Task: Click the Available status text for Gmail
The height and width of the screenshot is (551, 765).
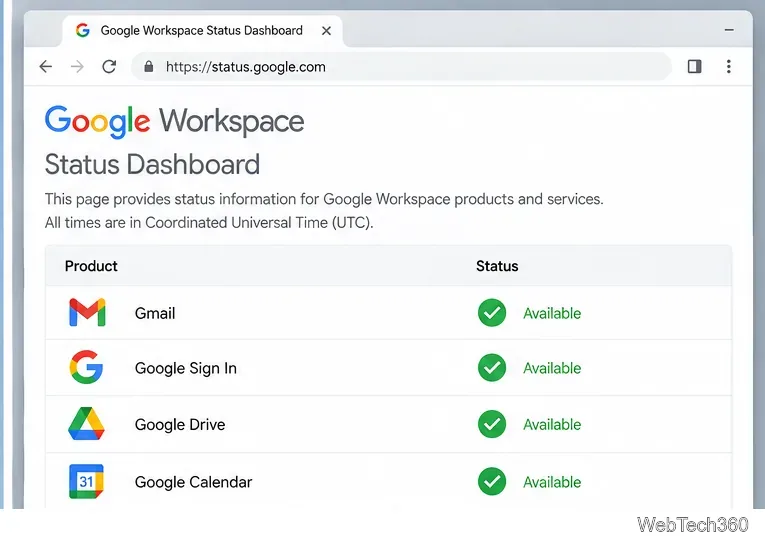Action: [552, 313]
